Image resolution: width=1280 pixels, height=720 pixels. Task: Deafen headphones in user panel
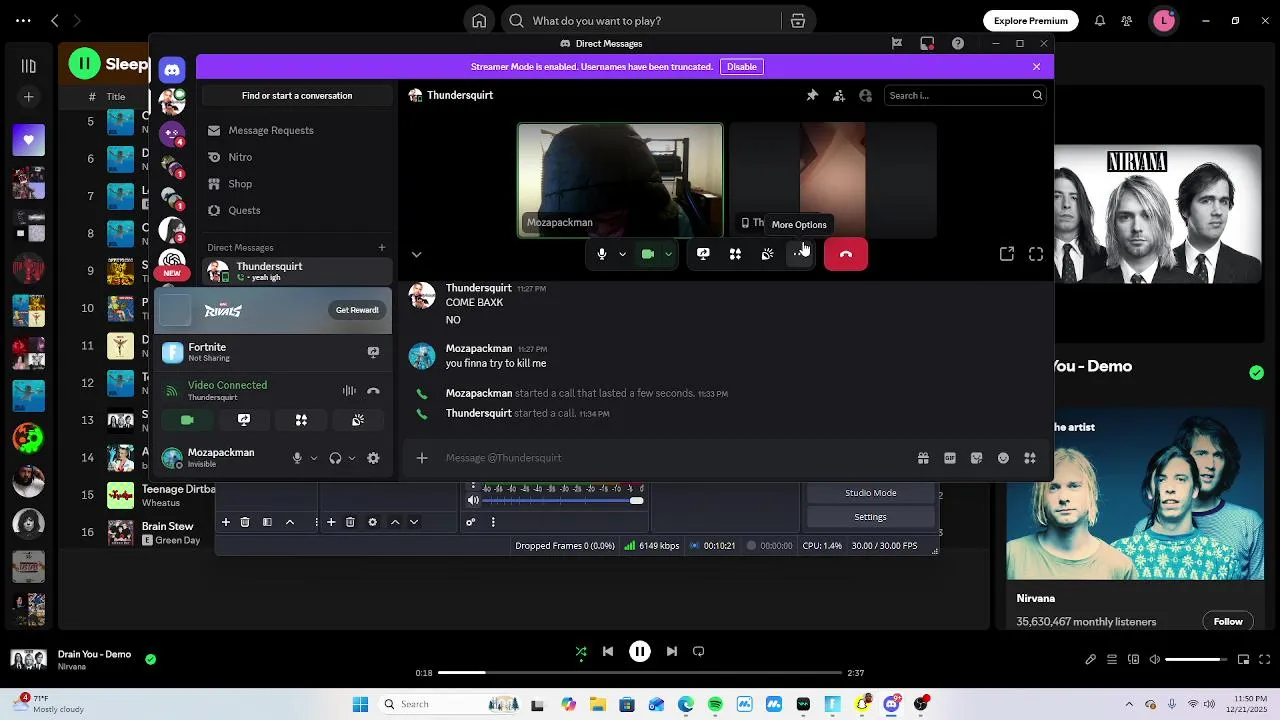tap(335, 458)
